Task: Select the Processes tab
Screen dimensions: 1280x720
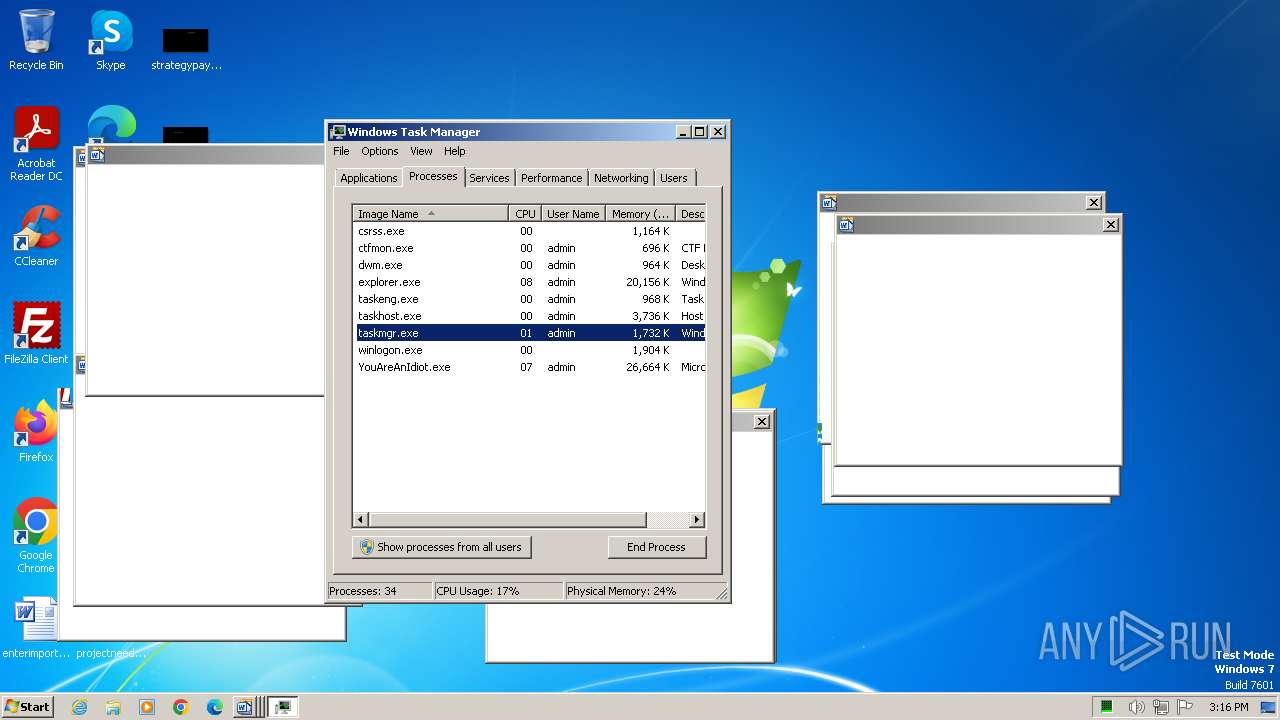Action: 433,176
